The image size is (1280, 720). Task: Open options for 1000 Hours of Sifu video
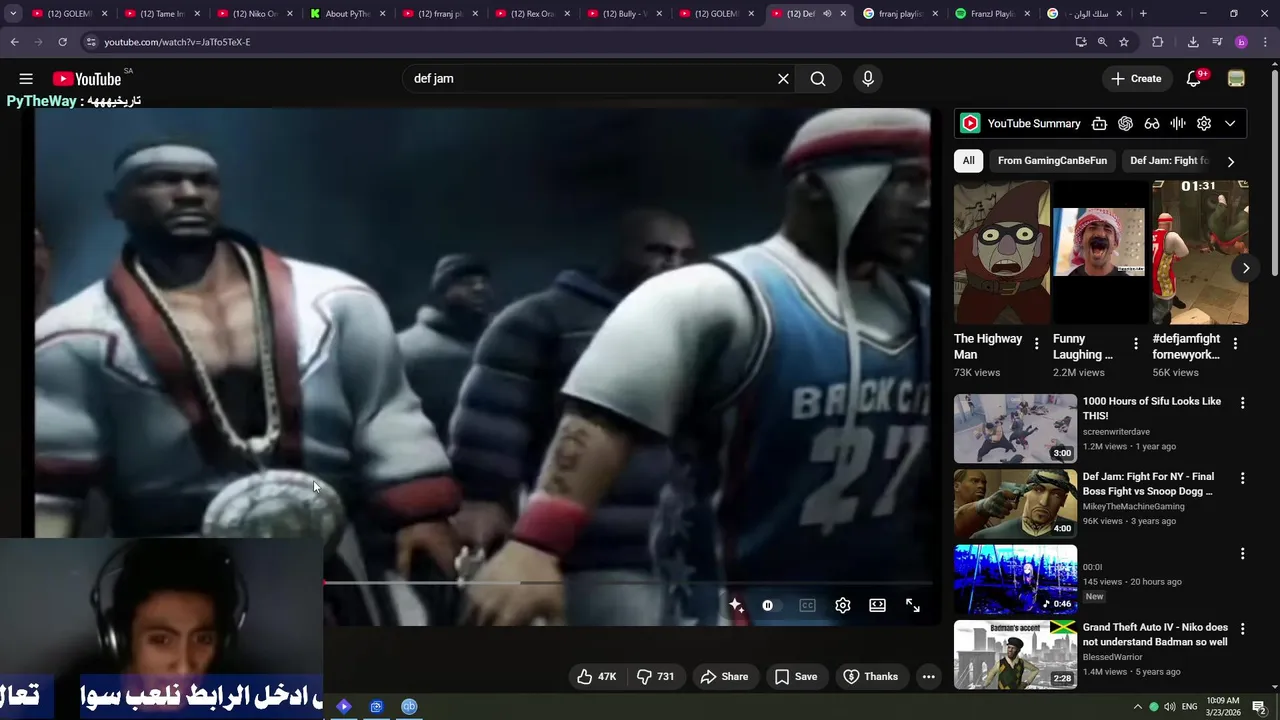click(x=1242, y=403)
